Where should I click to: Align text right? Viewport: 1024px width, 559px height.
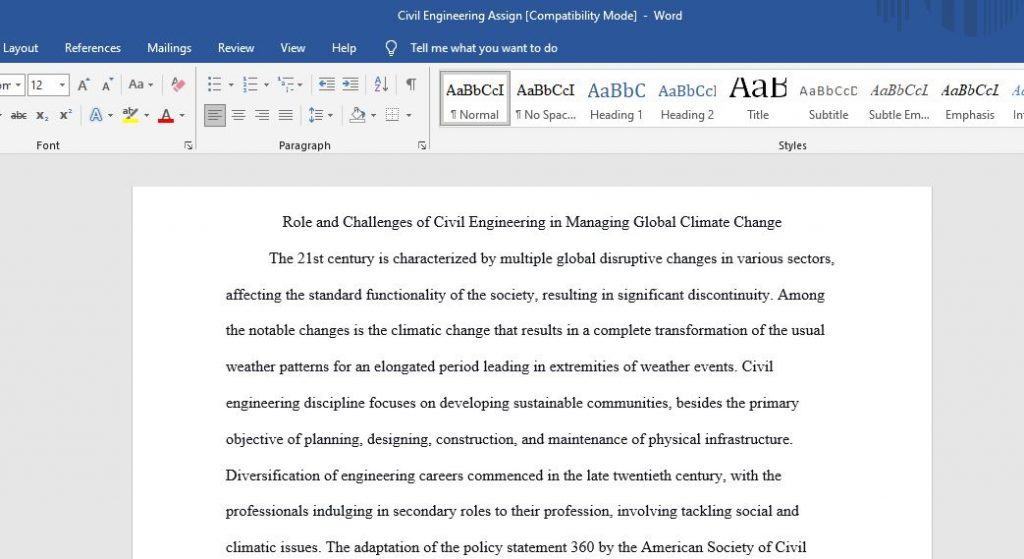[262, 116]
